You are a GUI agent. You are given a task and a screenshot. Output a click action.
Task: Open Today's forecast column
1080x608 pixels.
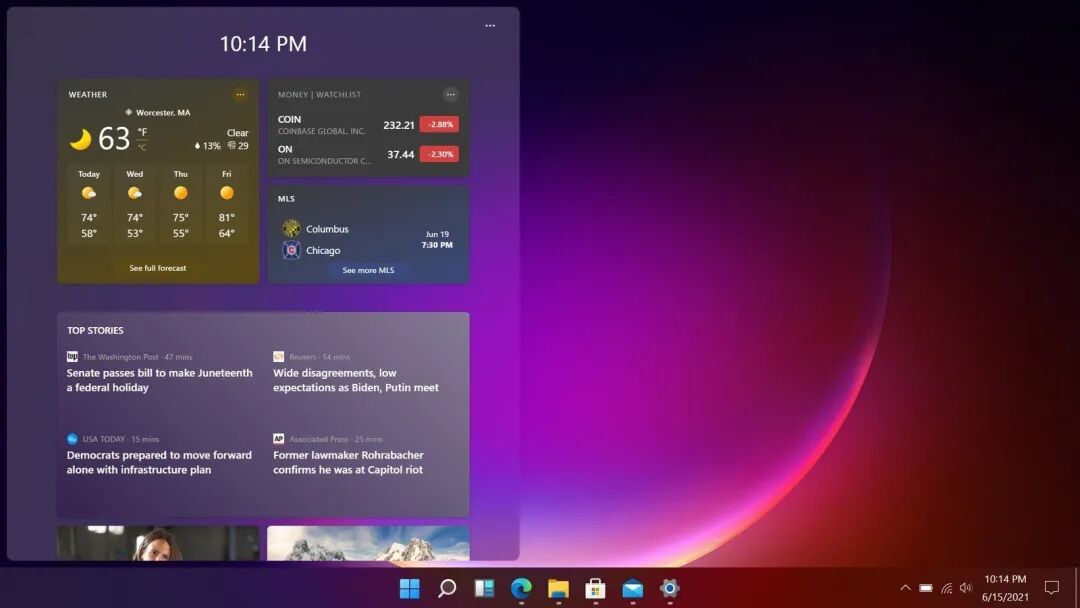(89, 205)
